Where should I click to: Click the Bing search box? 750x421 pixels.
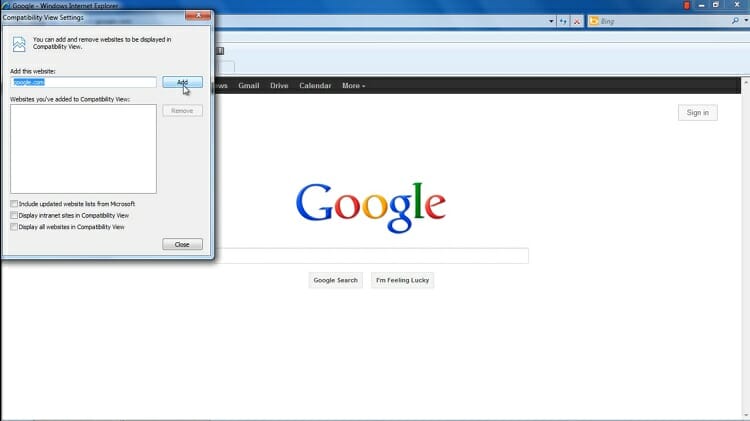[x=664, y=21]
